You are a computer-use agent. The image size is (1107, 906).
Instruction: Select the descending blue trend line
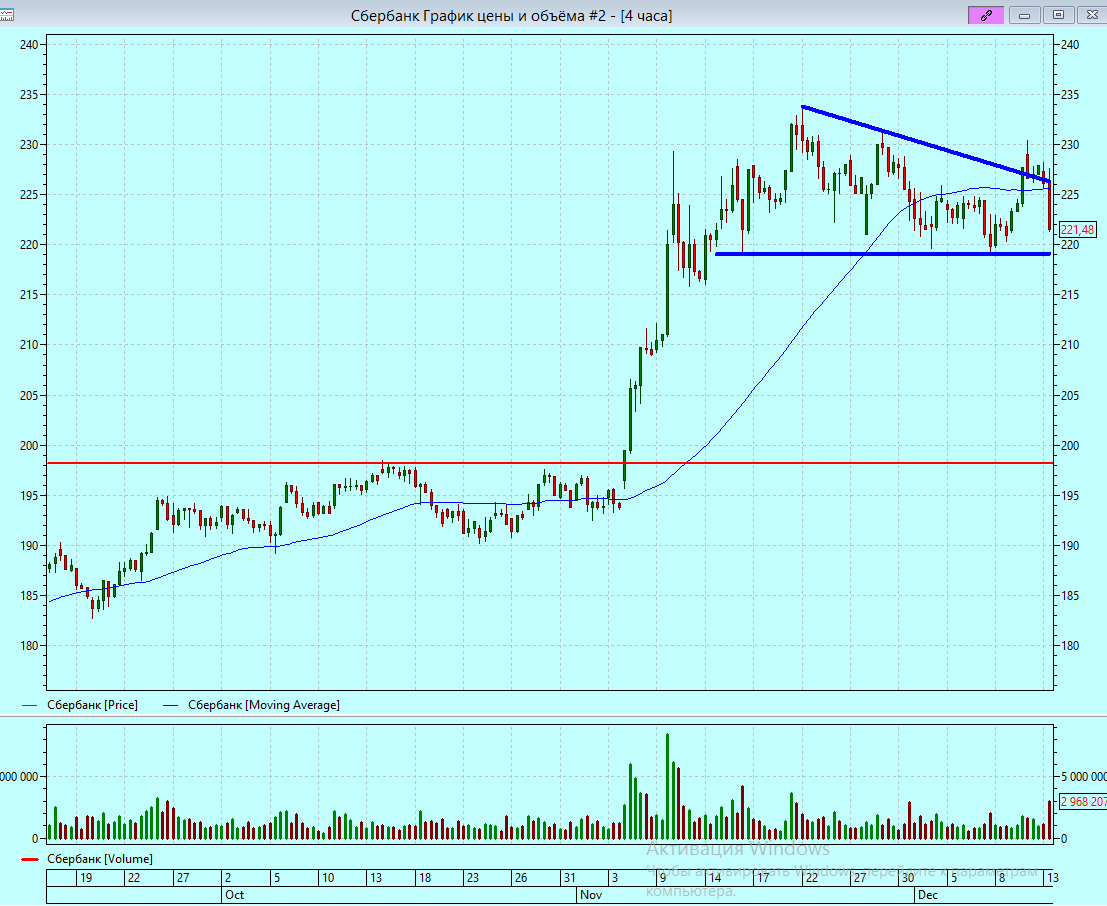coord(926,145)
